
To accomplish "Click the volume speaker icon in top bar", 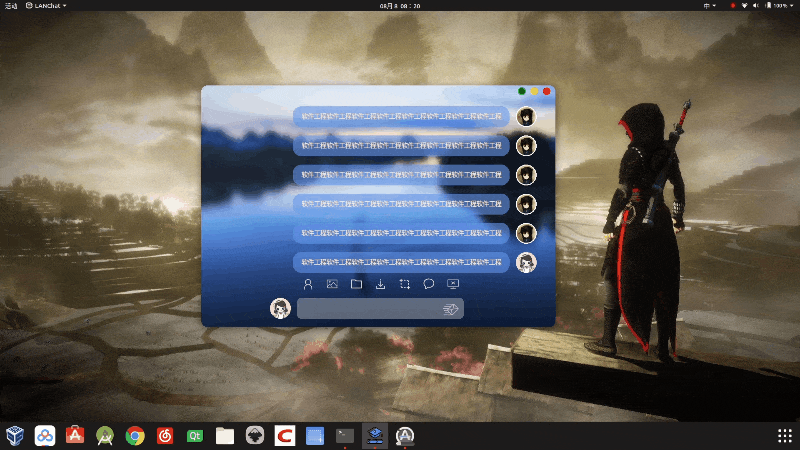I will click(756, 6).
